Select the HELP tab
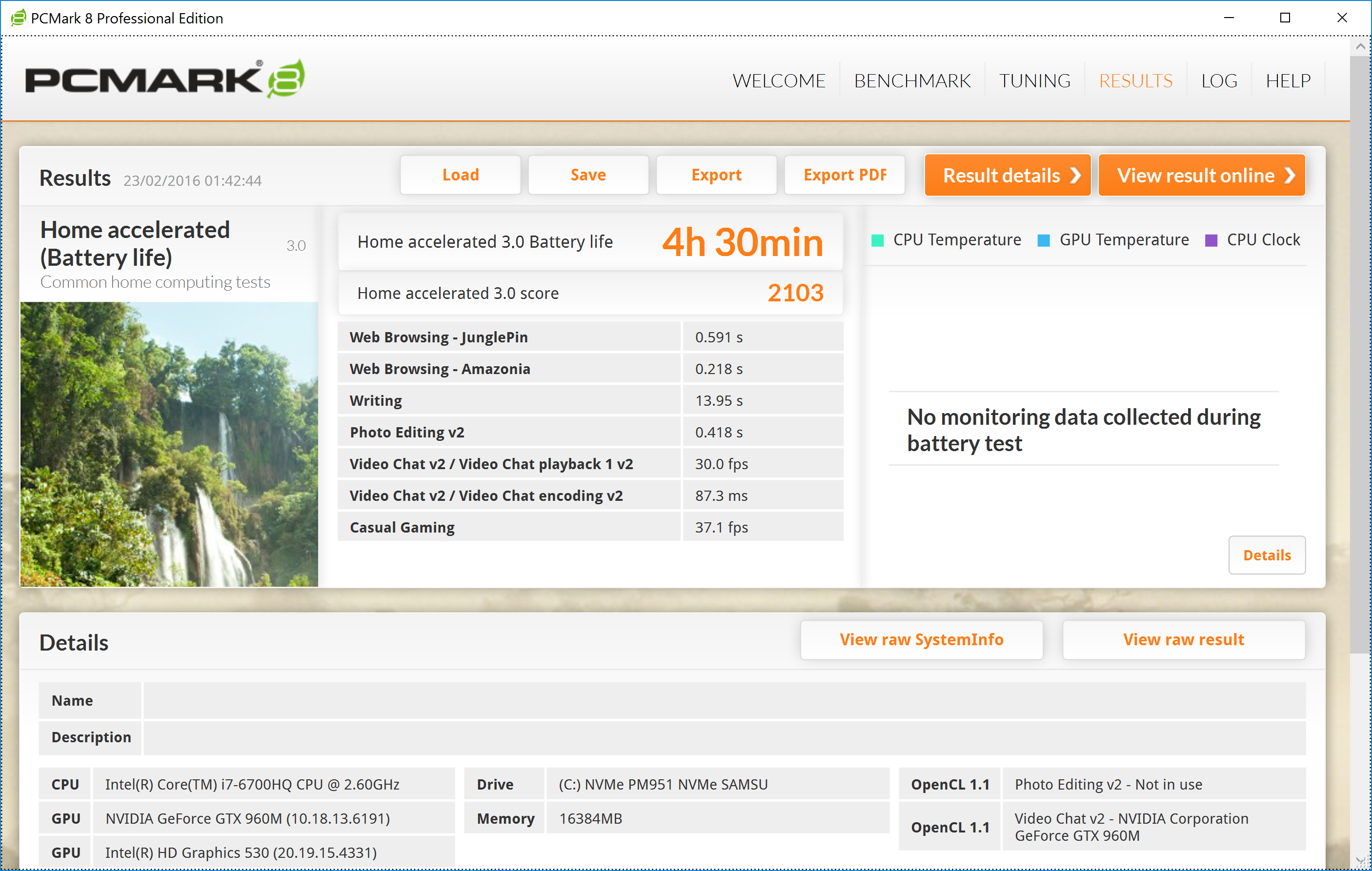Viewport: 1372px width, 871px height. click(1288, 81)
